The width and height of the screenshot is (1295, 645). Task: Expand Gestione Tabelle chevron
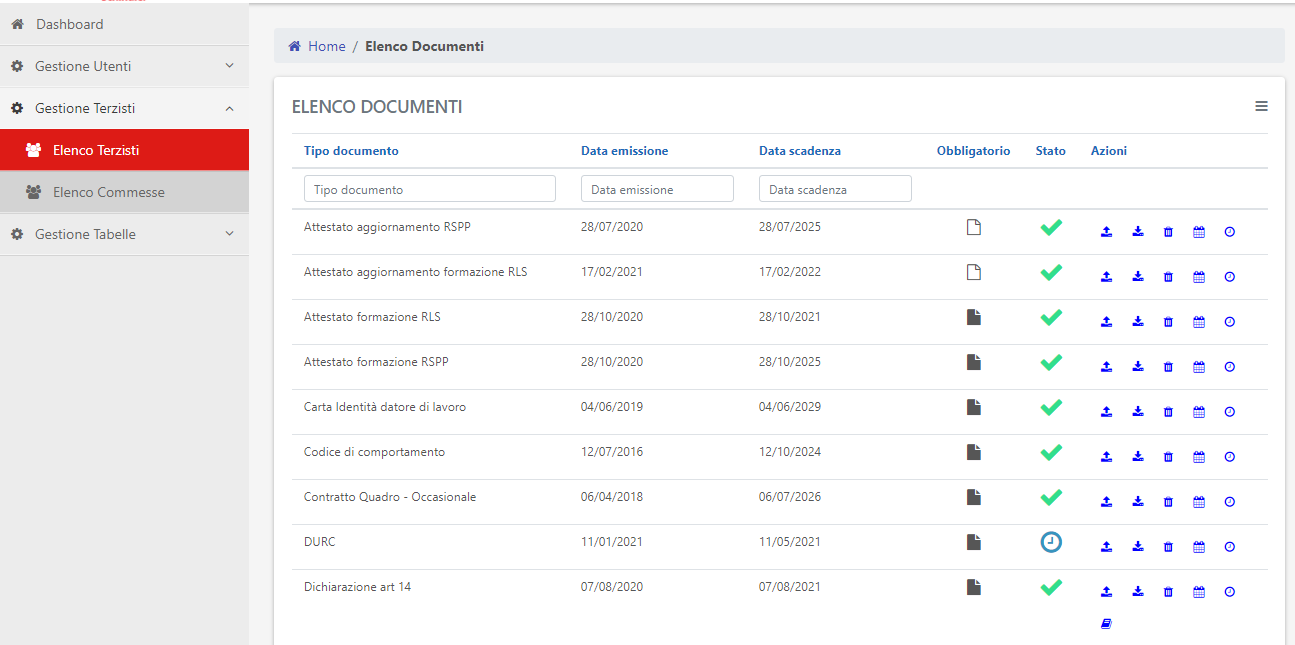(x=229, y=234)
